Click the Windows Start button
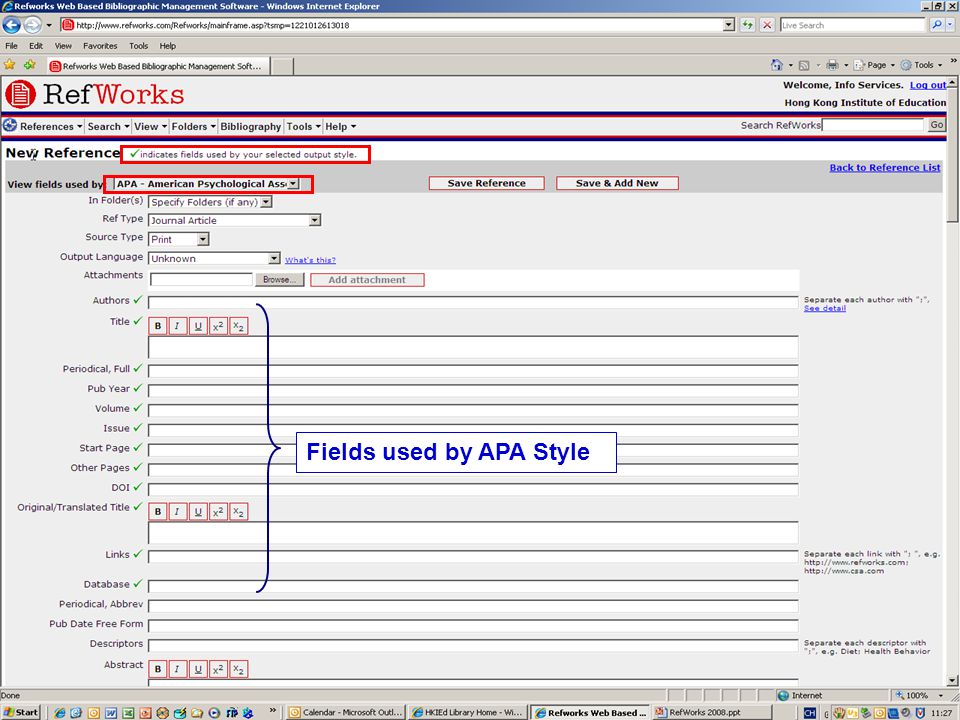 click(x=21, y=712)
